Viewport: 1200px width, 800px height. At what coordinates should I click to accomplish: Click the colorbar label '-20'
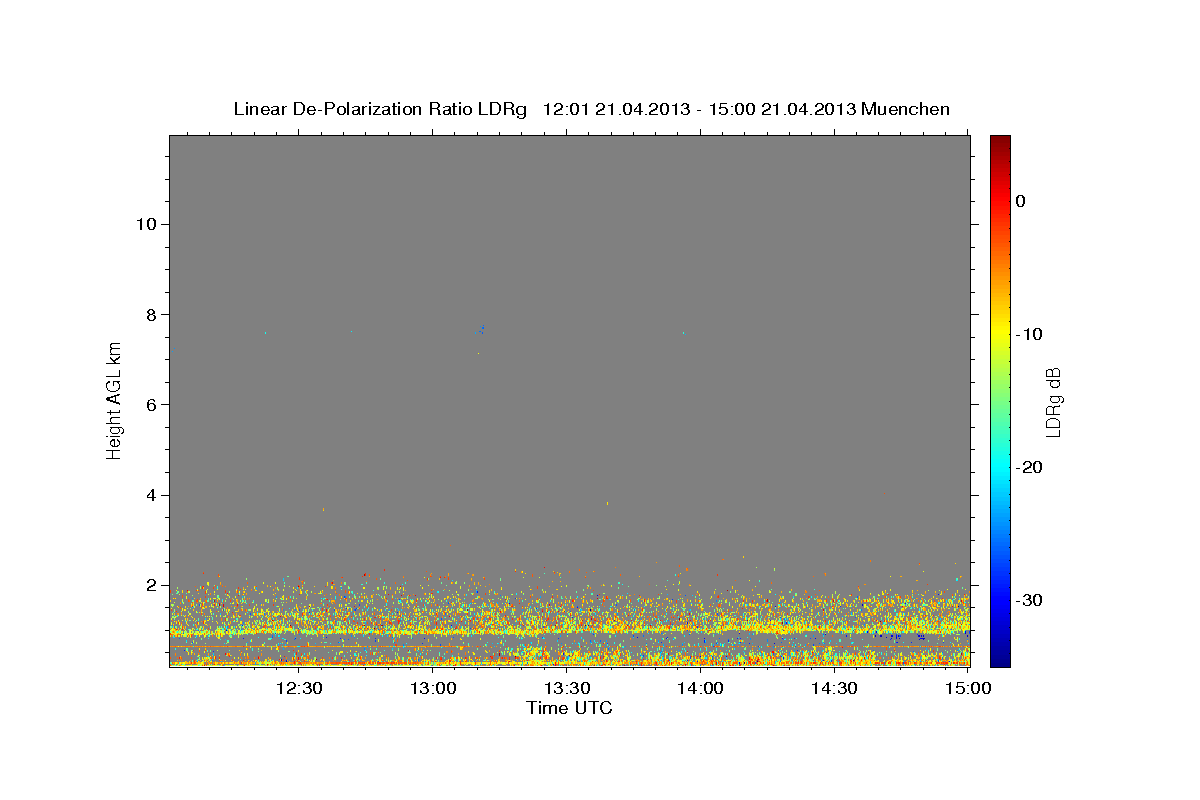coord(1029,467)
